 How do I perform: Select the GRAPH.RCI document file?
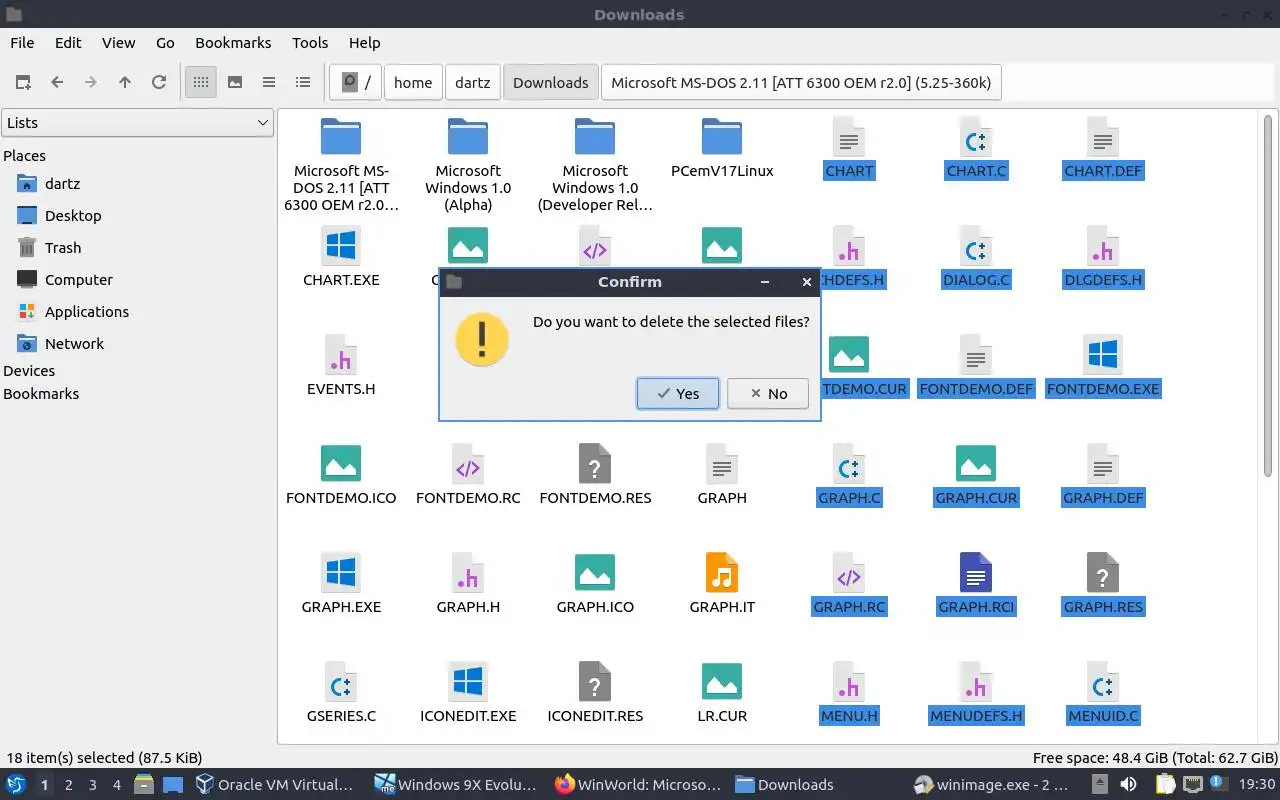click(976, 584)
